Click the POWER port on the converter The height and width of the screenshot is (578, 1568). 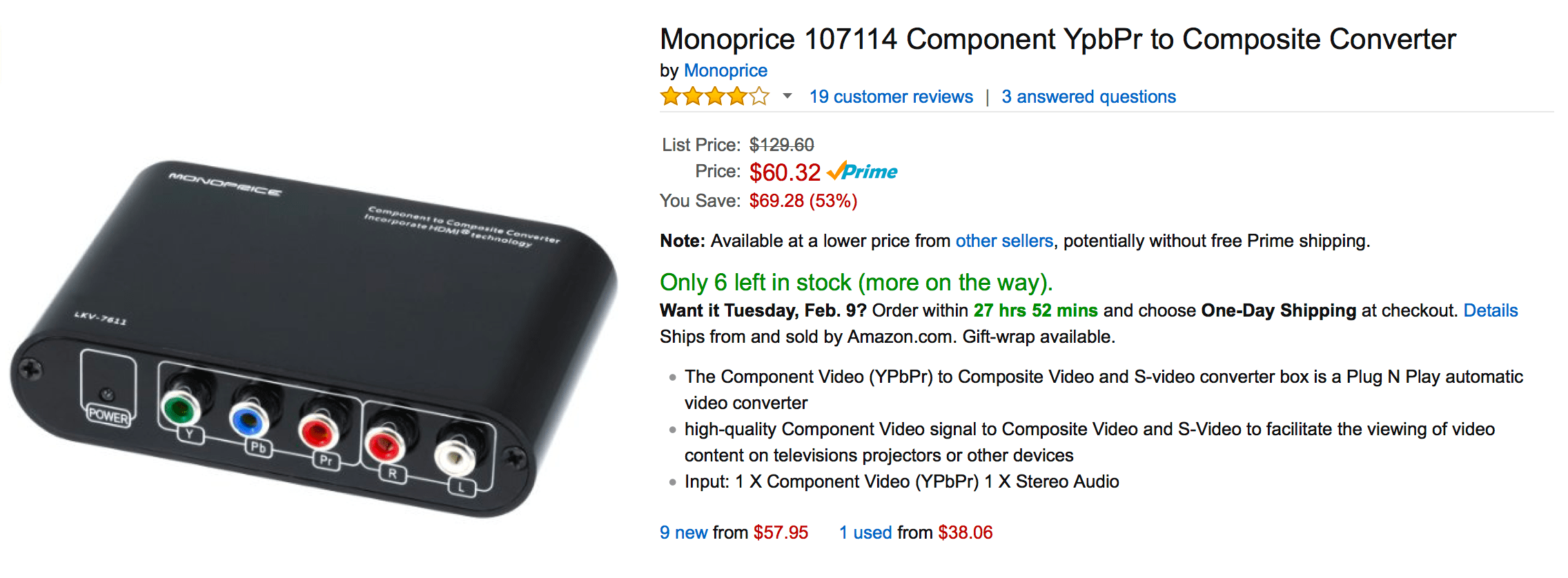(108, 395)
